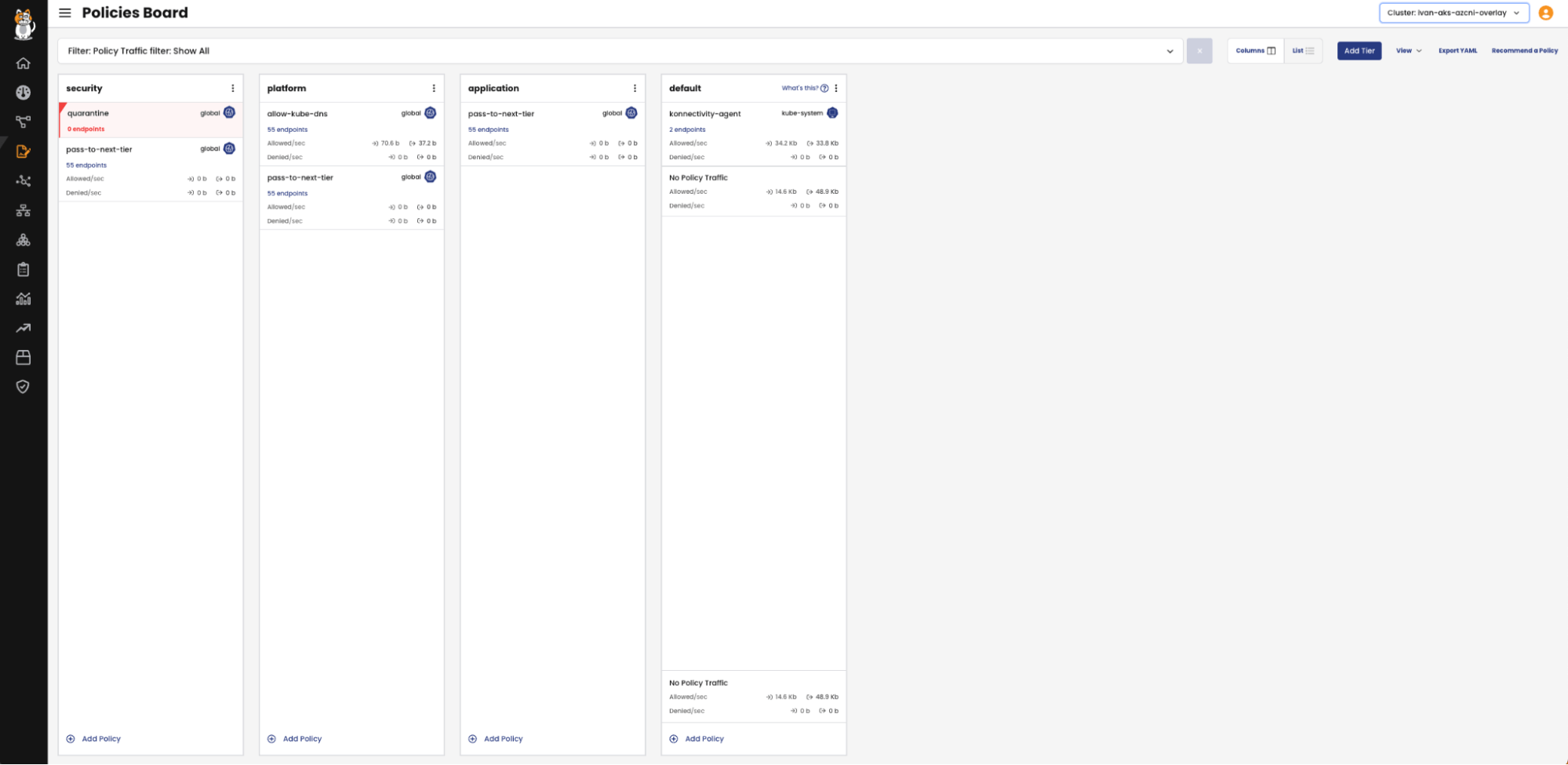The width and height of the screenshot is (1568, 765).
Task: Click kube-system icon on konnectivity-agent policy
Action: point(832,113)
